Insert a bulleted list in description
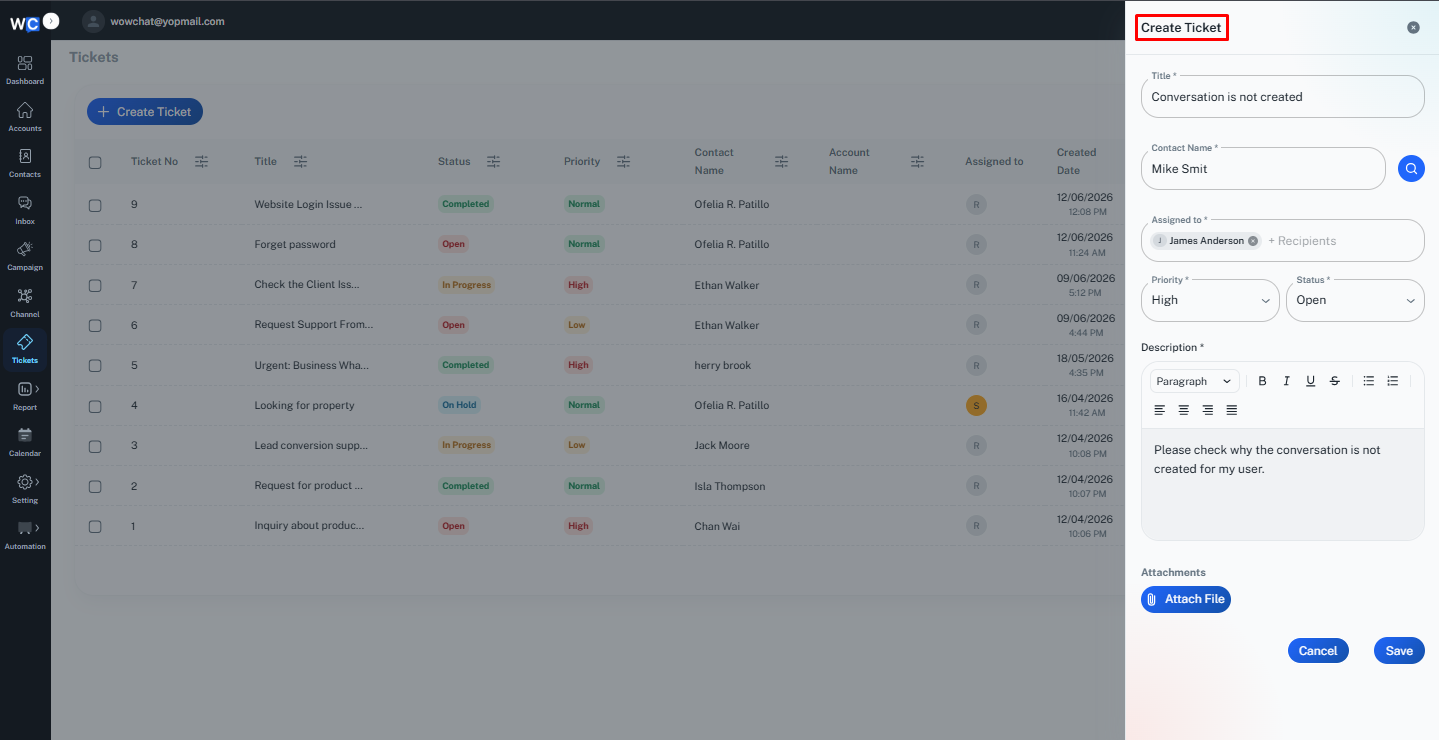 pyautogui.click(x=1368, y=381)
